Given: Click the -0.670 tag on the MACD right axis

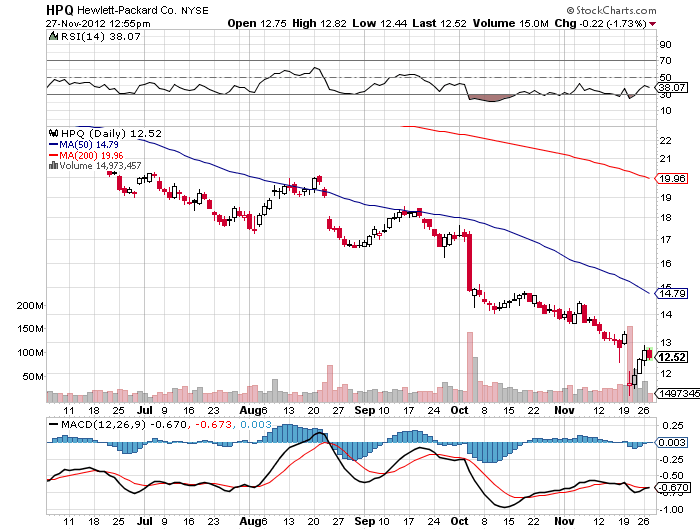Looking at the screenshot, I should click(671, 488).
